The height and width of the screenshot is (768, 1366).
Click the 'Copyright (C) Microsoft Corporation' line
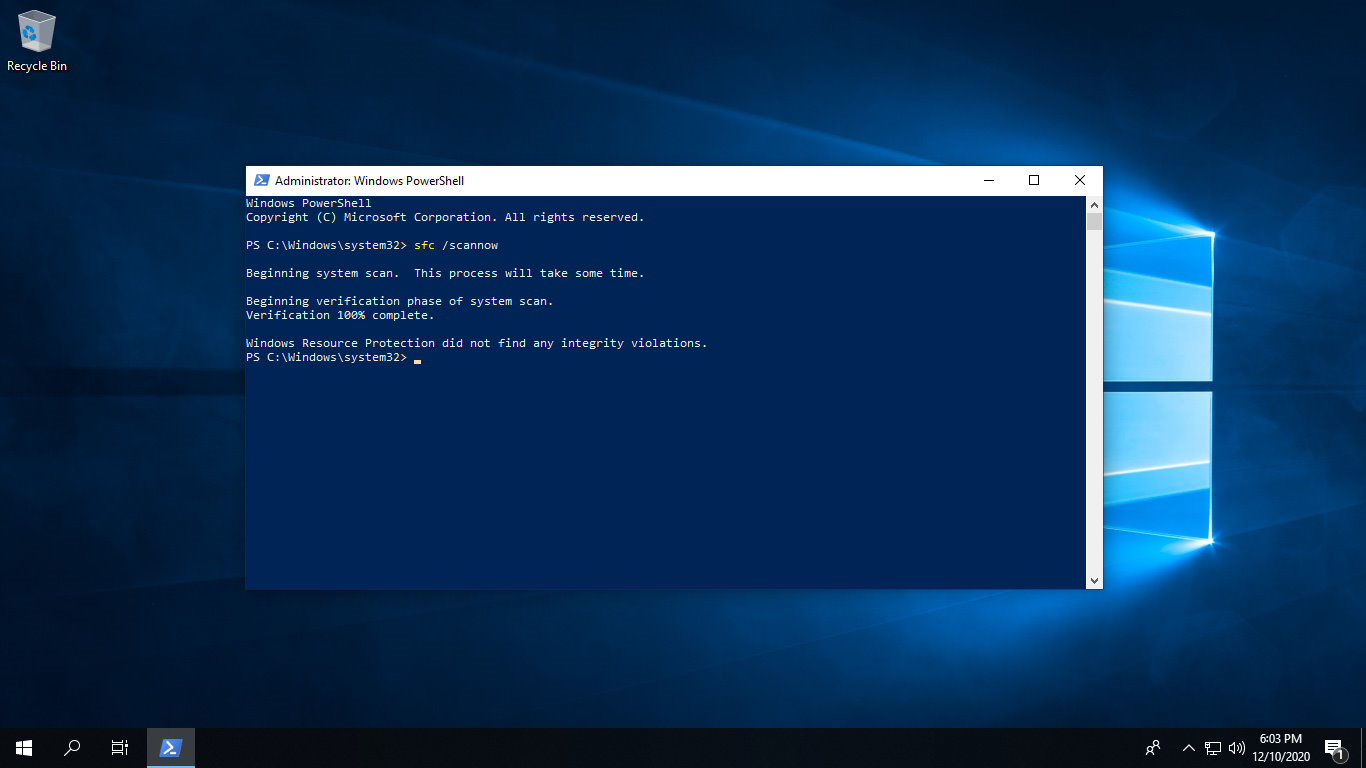[x=445, y=217]
